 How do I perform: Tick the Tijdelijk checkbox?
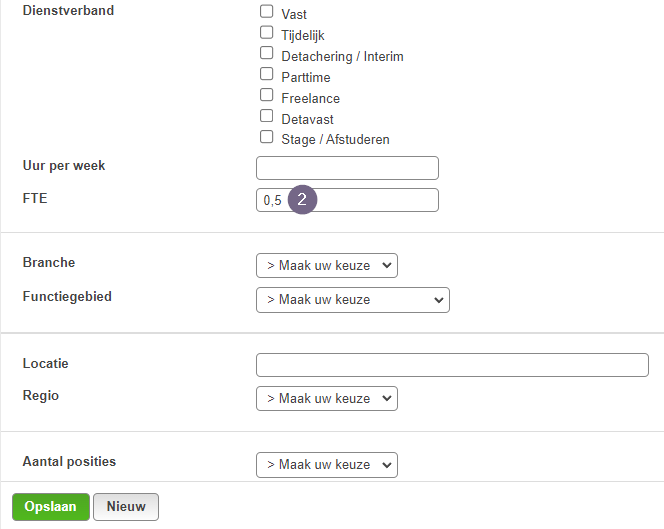(266, 32)
